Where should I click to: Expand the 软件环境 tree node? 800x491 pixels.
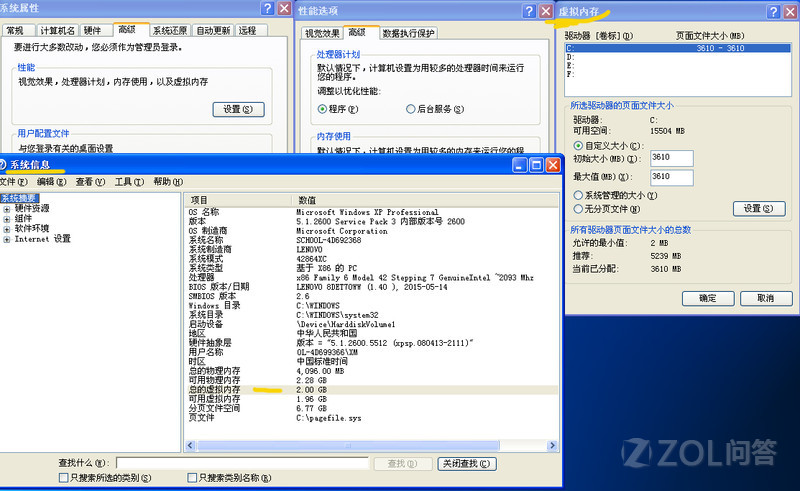(7, 229)
